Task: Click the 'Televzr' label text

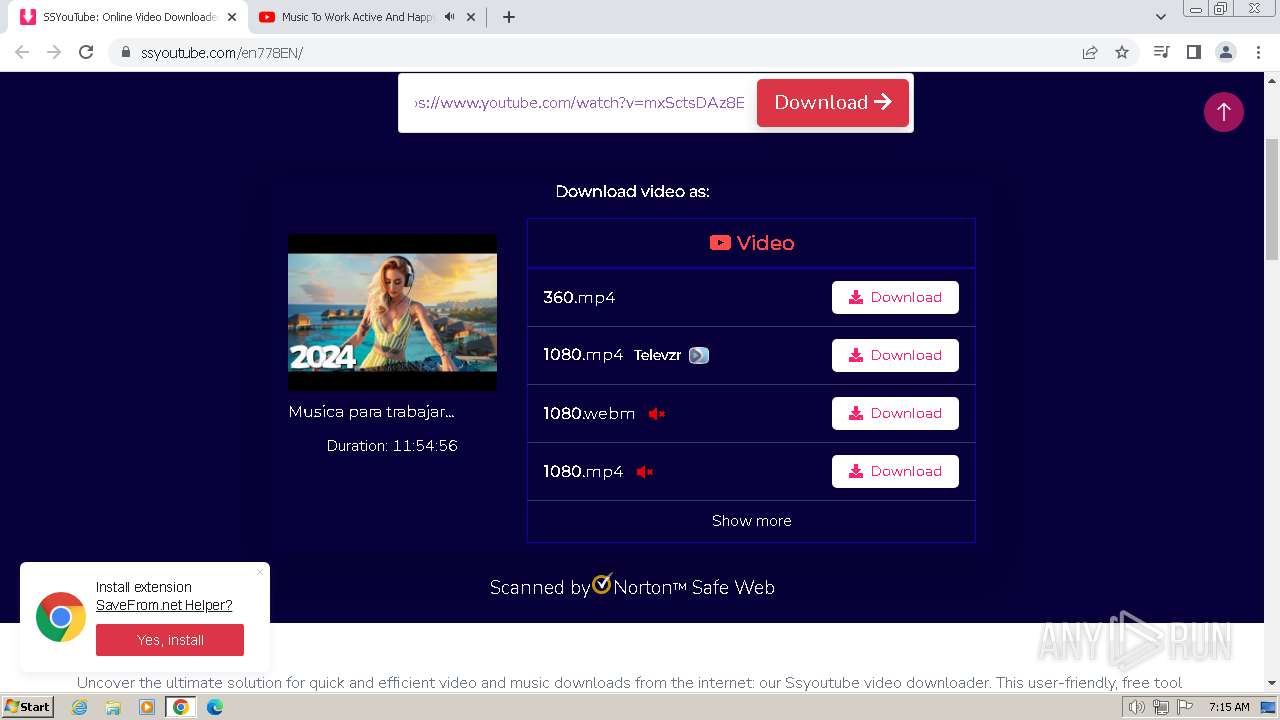Action: [657, 355]
